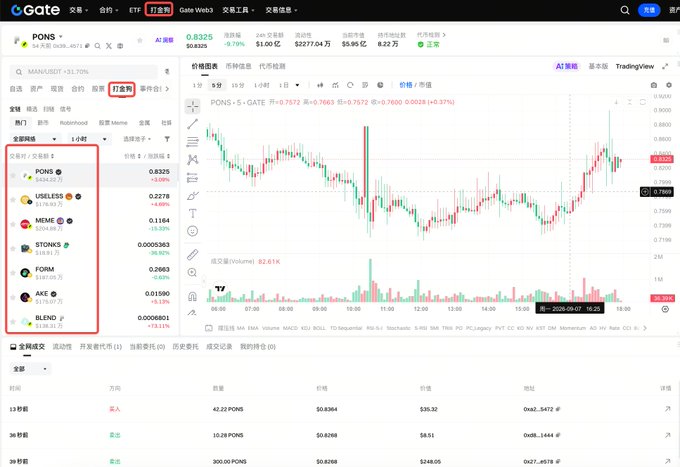Switch to 币种信息 tab
The width and height of the screenshot is (680, 467).
click(x=238, y=66)
